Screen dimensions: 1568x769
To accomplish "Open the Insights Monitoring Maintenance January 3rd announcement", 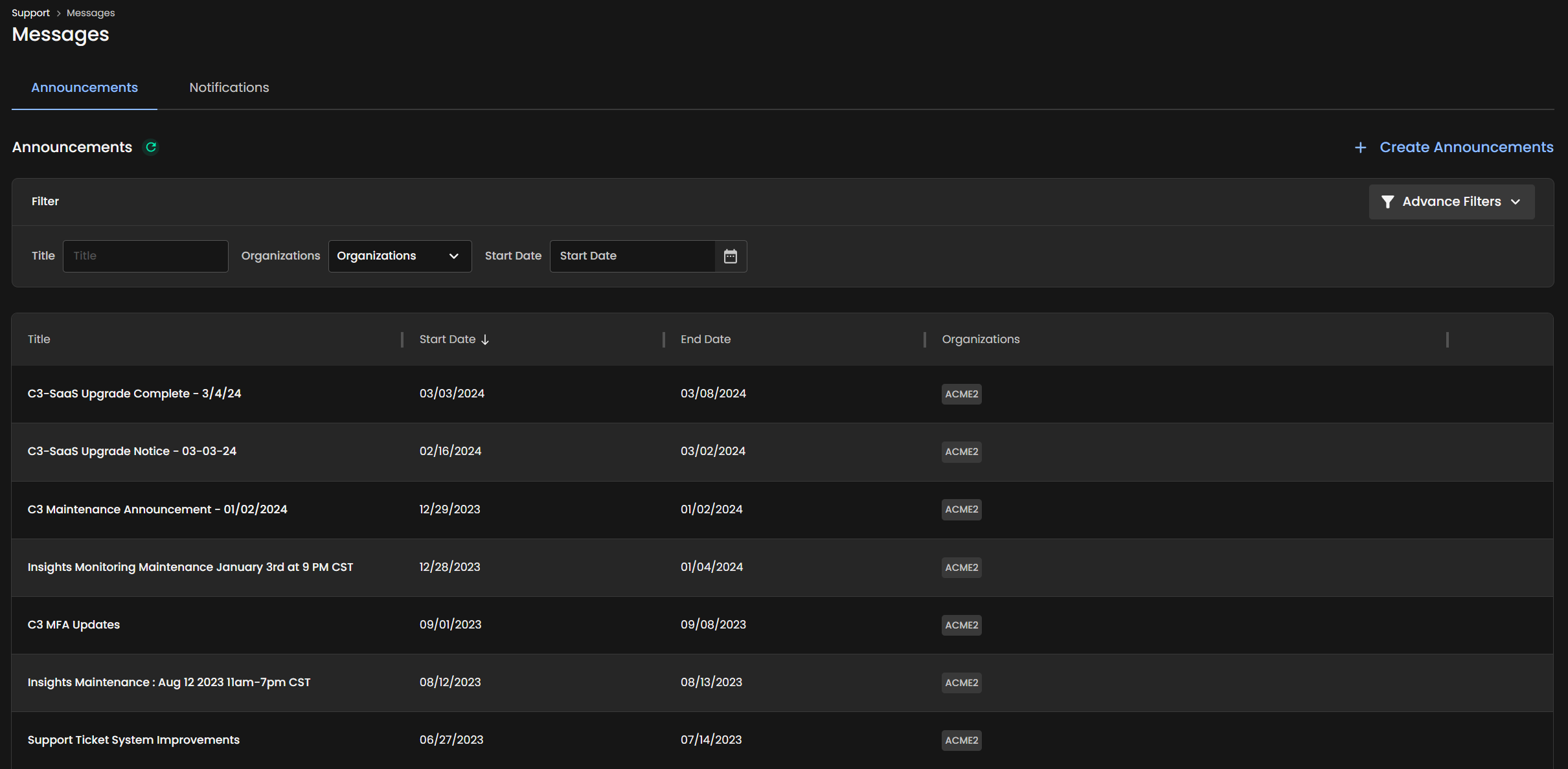I will pos(190,567).
